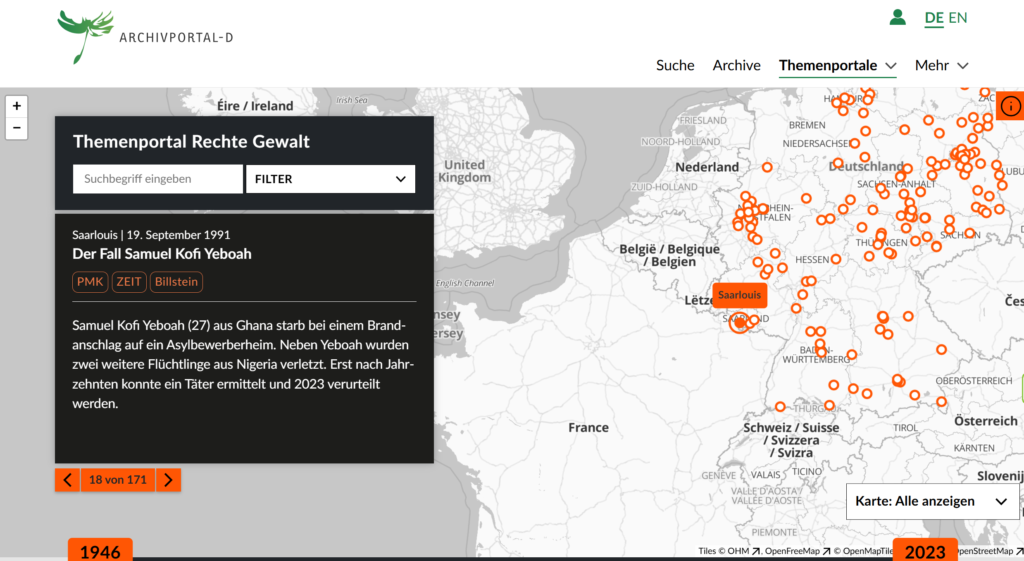The height and width of the screenshot is (561, 1024).
Task: Open the FILTER dropdown
Action: click(x=330, y=179)
